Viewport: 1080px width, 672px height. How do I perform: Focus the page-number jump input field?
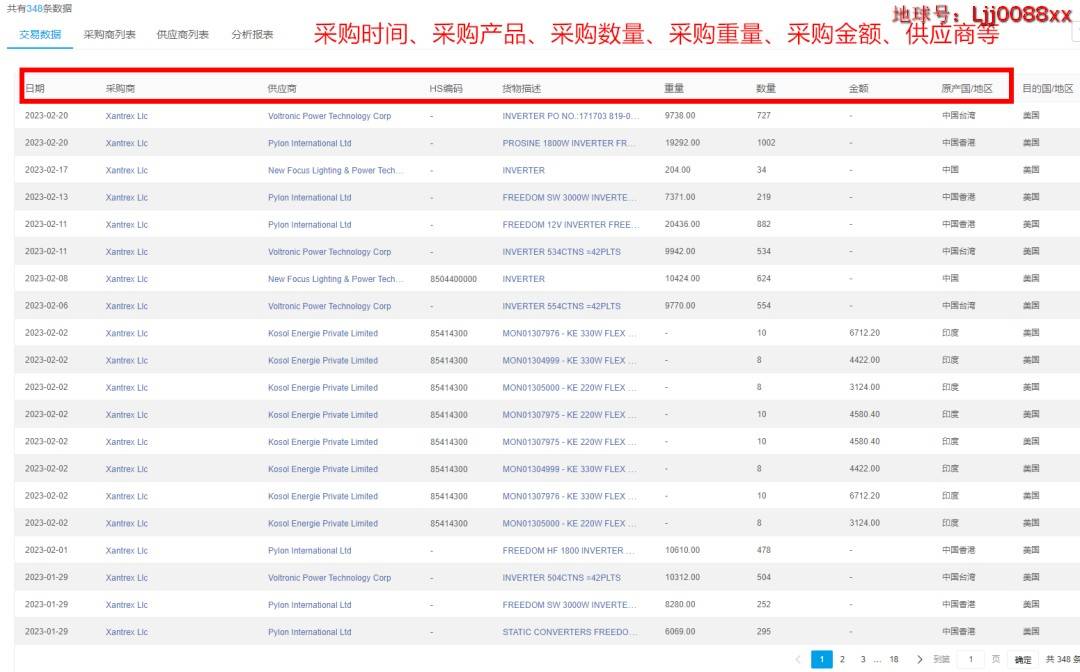point(971,660)
